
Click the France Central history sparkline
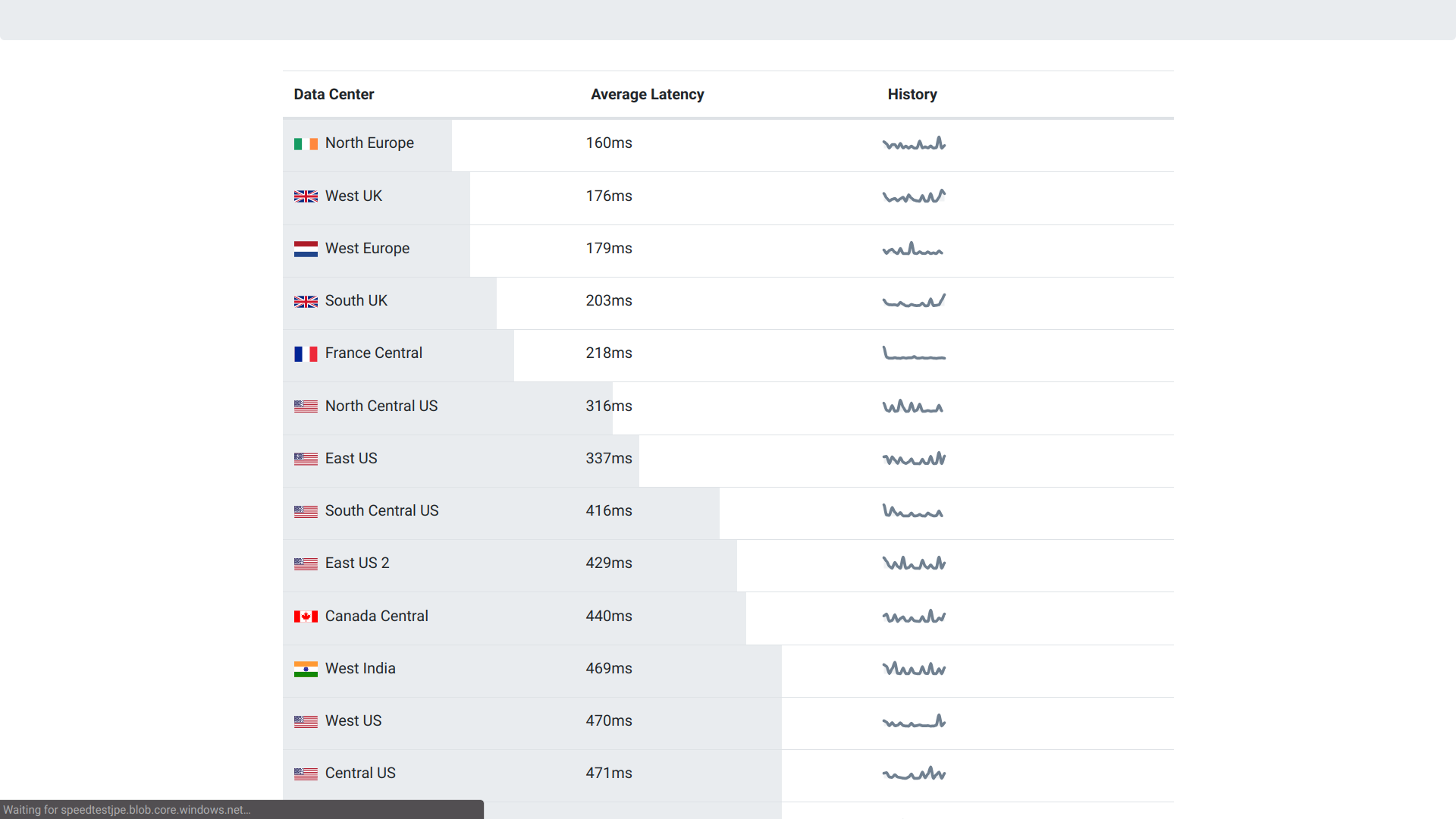[x=914, y=353]
